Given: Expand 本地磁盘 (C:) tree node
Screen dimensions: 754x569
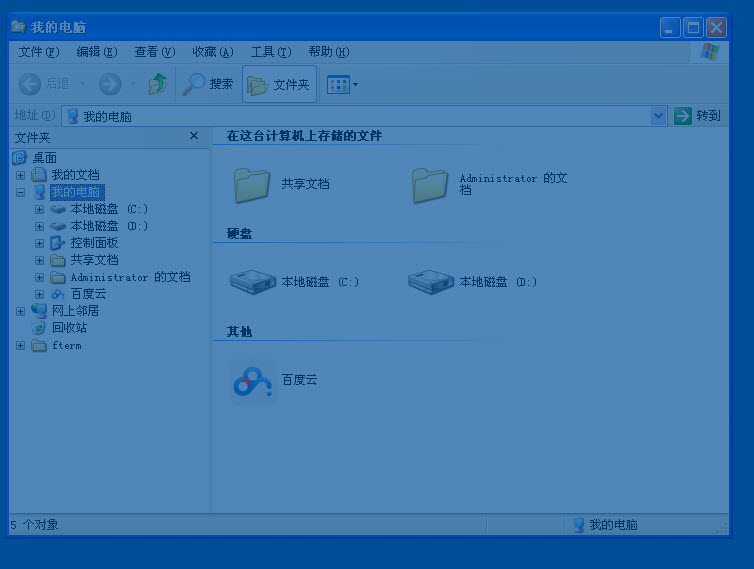Looking at the screenshot, I should [39, 209].
